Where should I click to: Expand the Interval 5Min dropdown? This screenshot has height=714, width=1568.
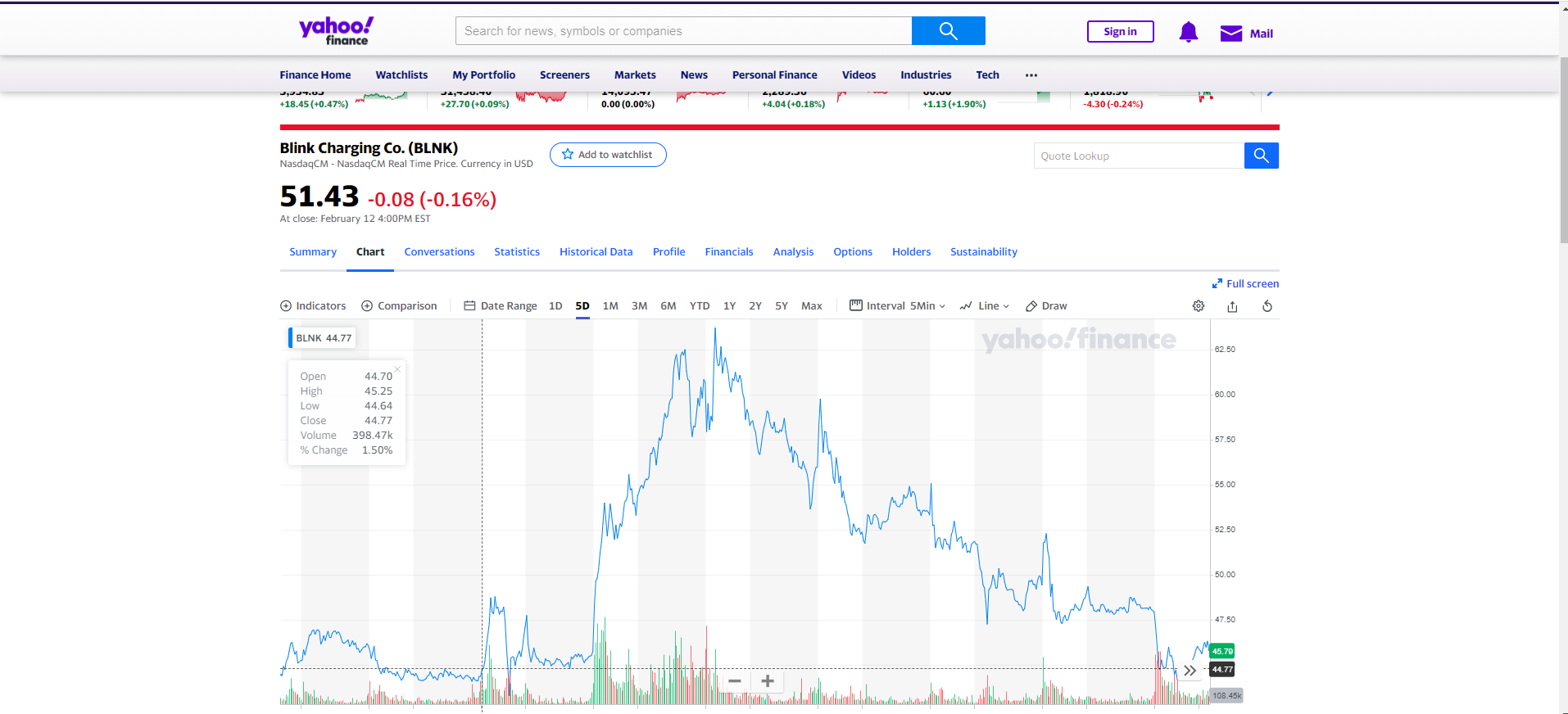click(898, 305)
